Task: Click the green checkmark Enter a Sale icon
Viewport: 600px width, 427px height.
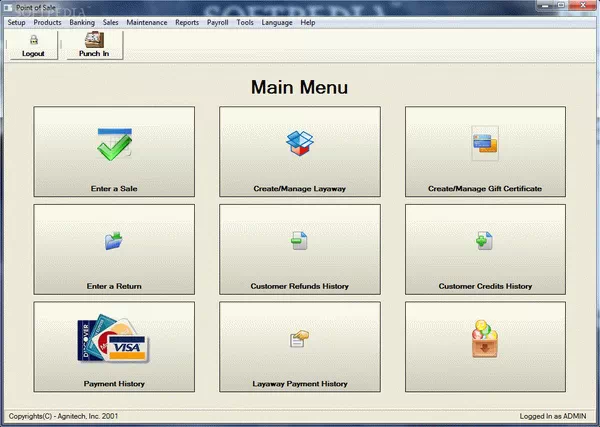Action: tap(114, 145)
